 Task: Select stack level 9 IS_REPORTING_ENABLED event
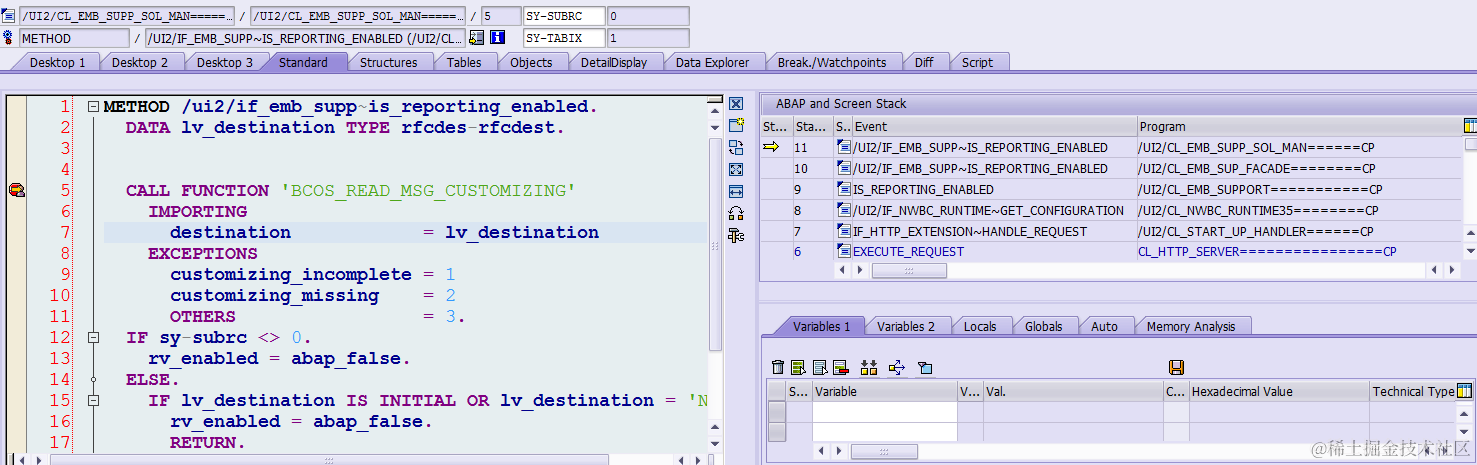point(923,189)
